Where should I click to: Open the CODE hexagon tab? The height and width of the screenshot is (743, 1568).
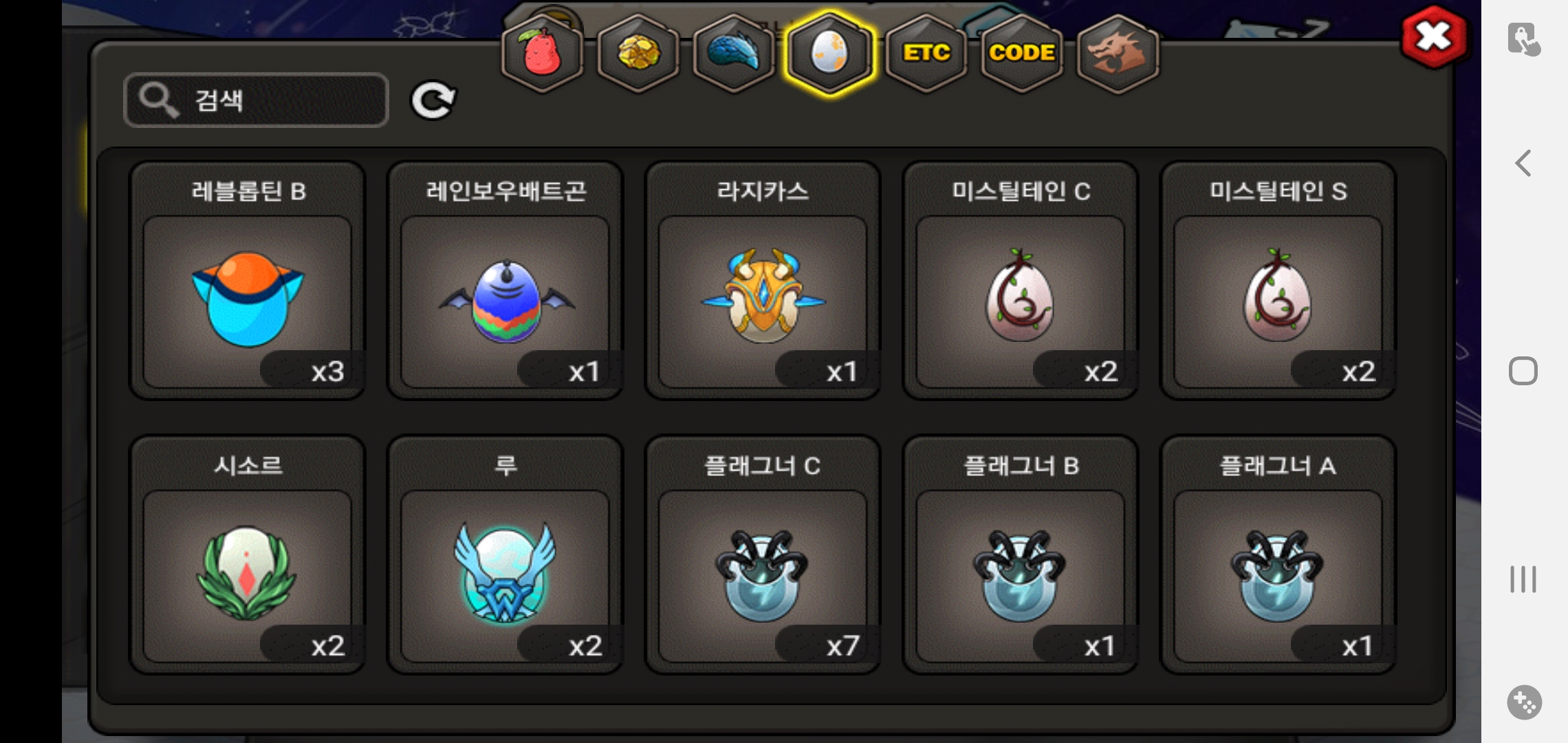pos(1022,53)
